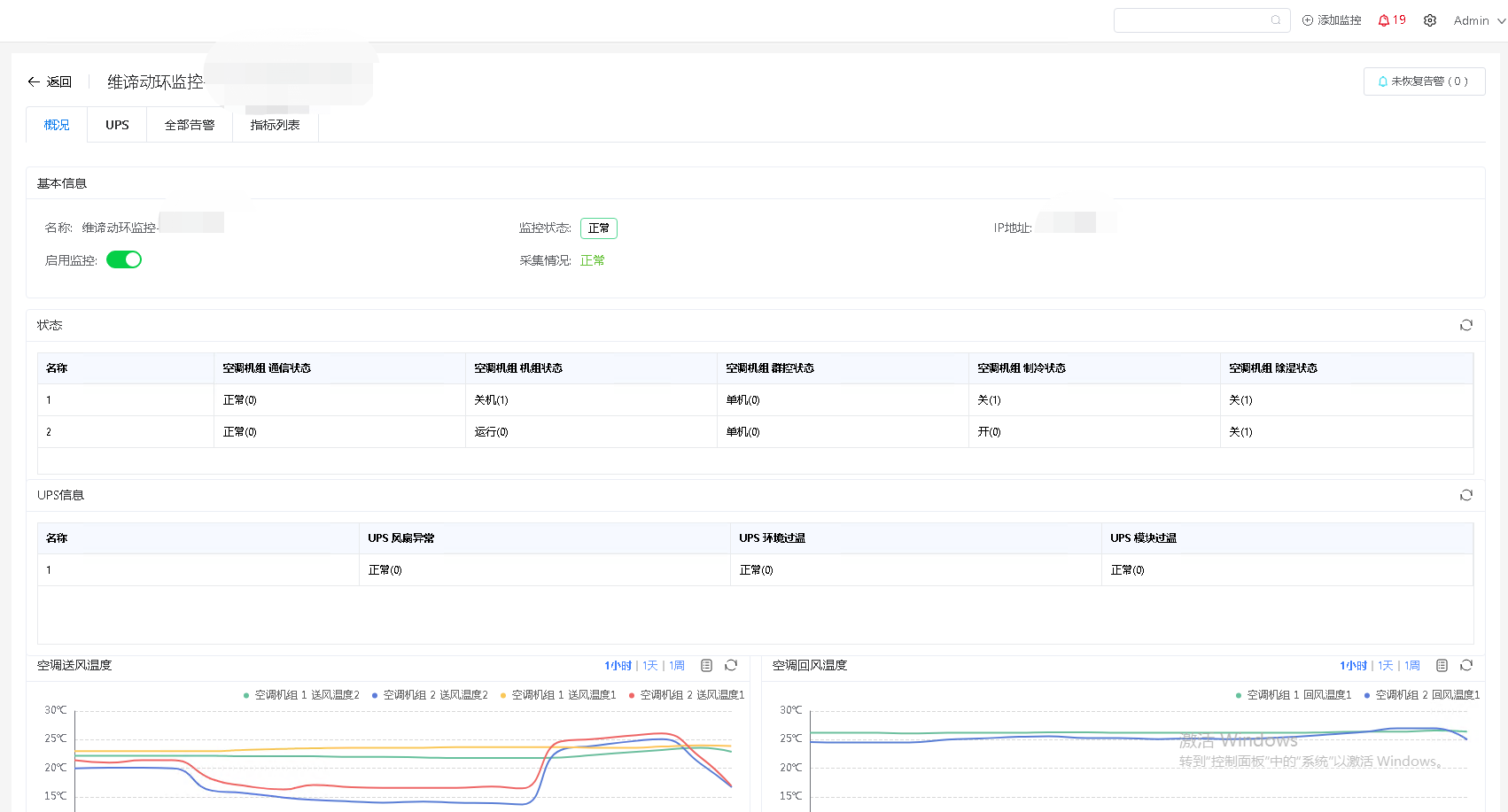Image resolution: width=1508 pixels, height=812 pixels.
Task: Click the UPS 环境过温 column header
Action: click(x=915, y=538)
